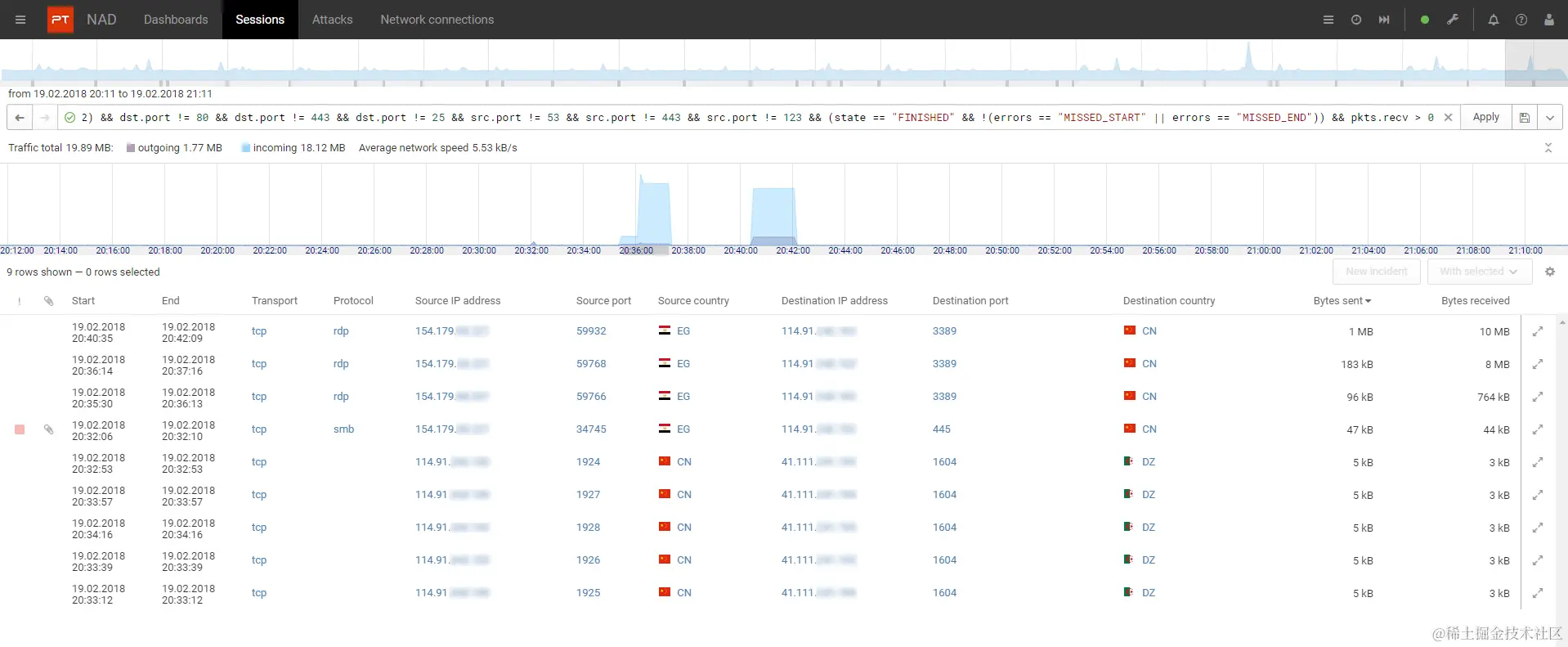
Task: Click the rdp protocol link in first row
Action: (341, 331)
